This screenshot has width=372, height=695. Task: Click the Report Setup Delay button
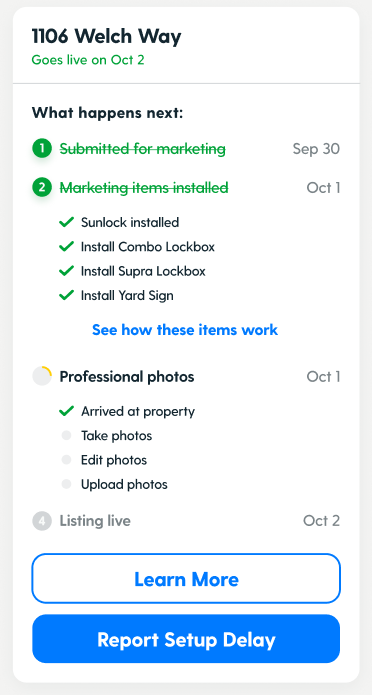tap(186, 639)
